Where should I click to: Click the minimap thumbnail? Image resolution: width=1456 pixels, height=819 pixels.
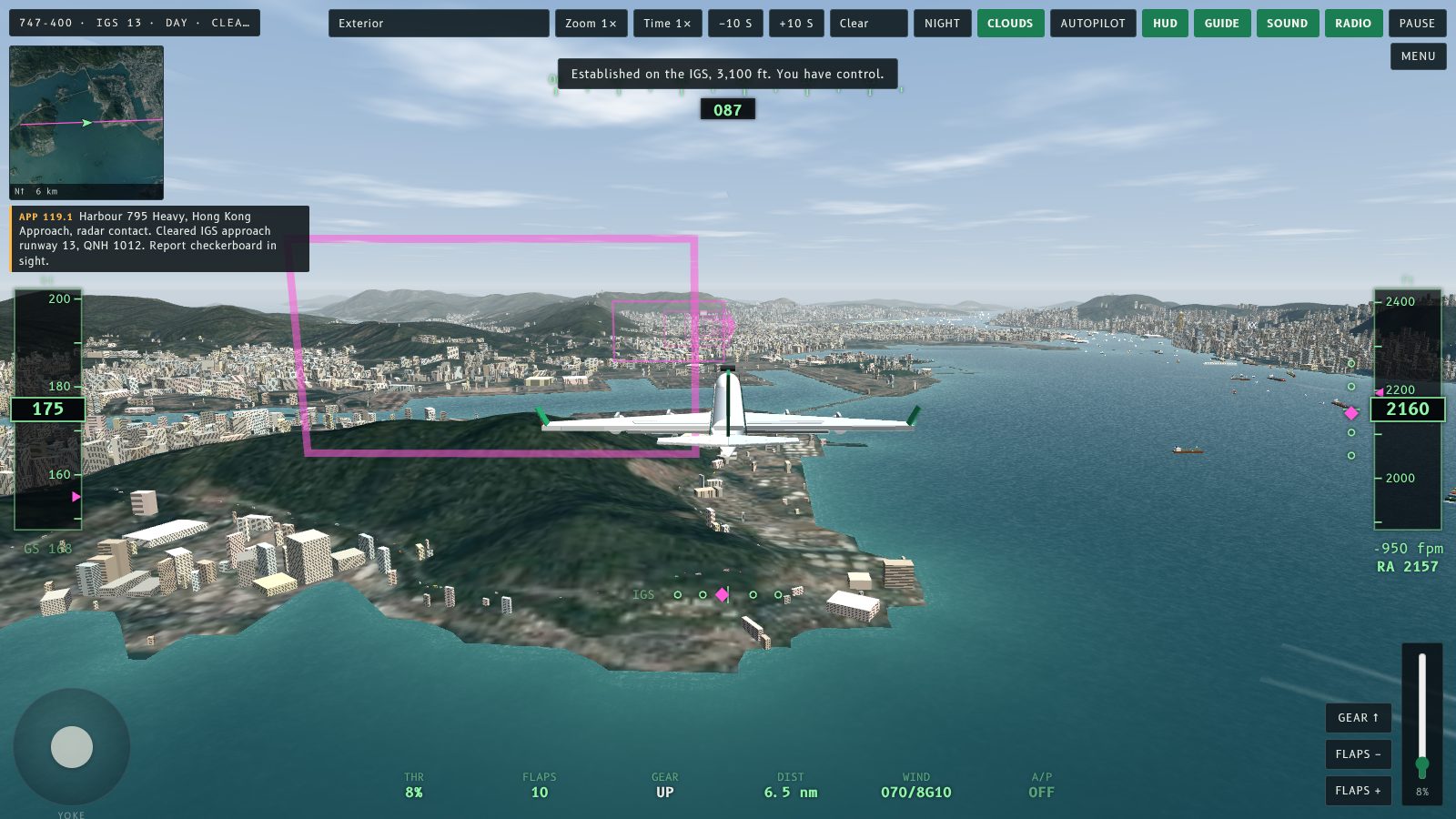pyautogui.click(x=86, y=123)
